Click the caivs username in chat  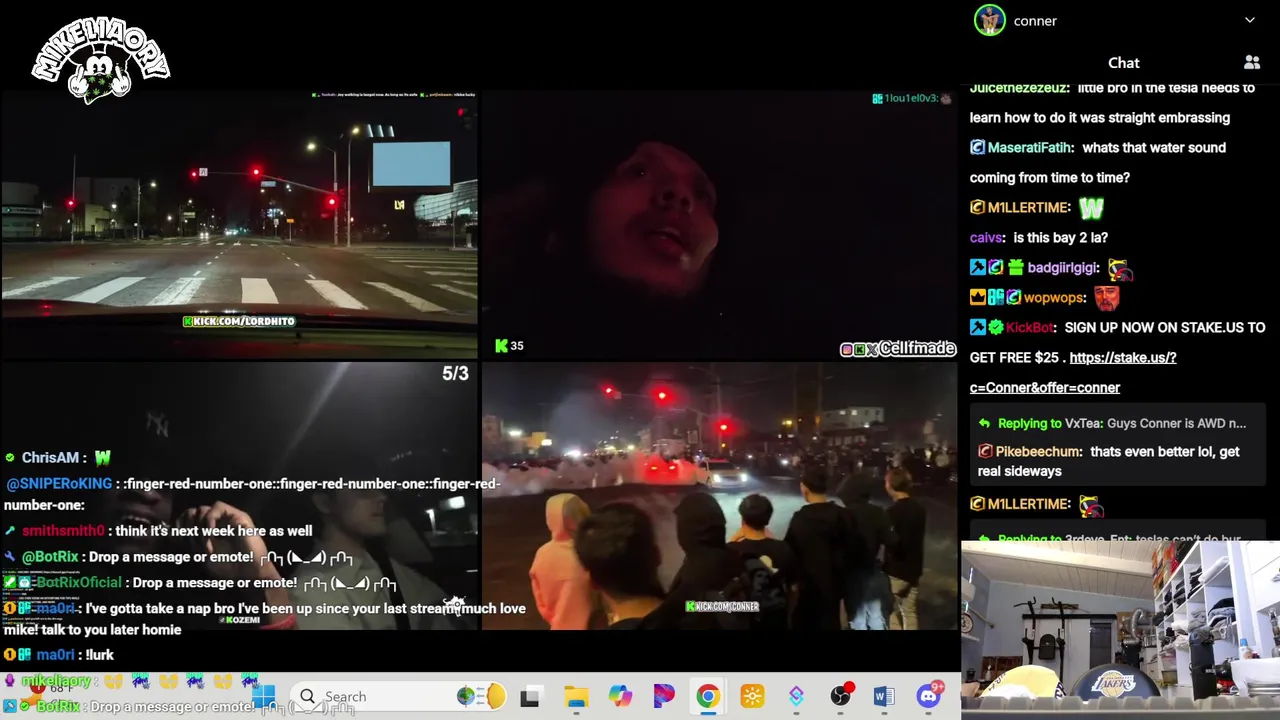tap(986, 237)
